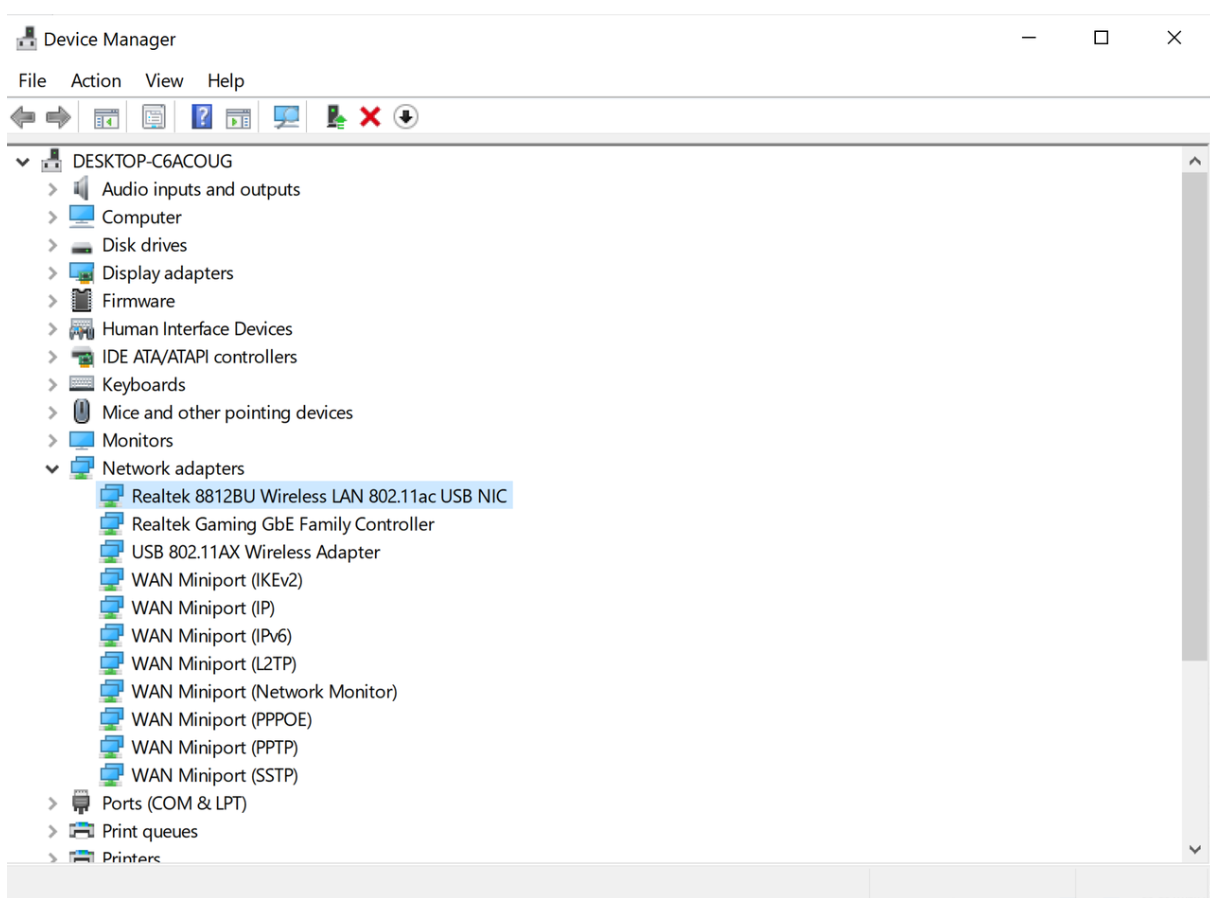Expand Audio inputs and outputs
The image size is (1217, 898).
tap(52, 189)
